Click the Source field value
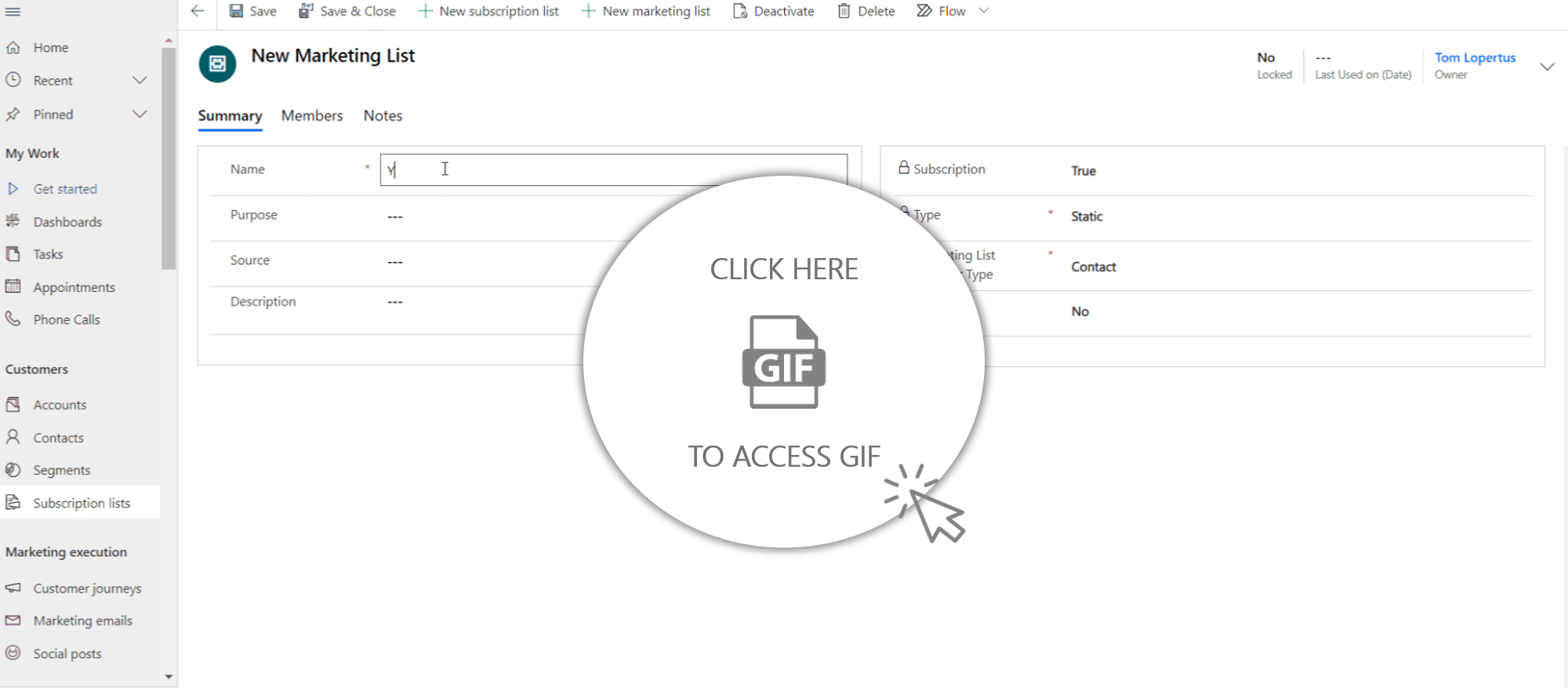This screenshot has width=1568, height=688. point(395,262)
